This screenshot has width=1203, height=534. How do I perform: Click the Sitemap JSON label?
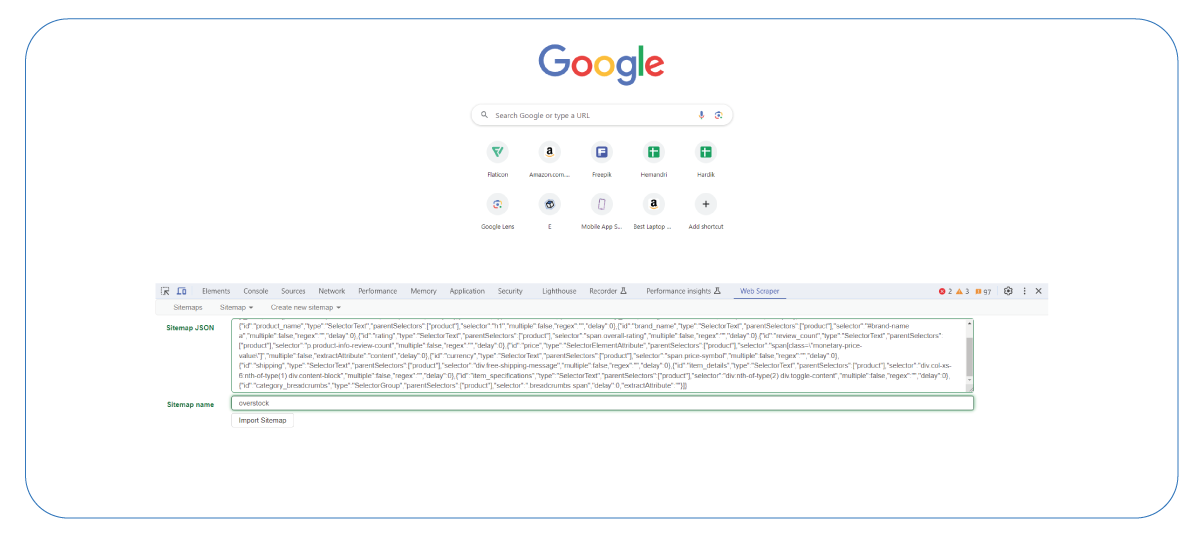tap(190, 327)
